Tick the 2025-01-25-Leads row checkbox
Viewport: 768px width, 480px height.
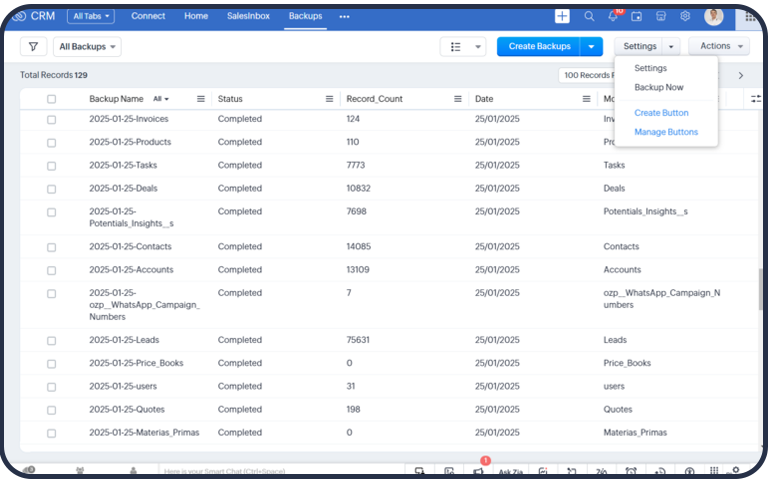(x=51, y=340)
